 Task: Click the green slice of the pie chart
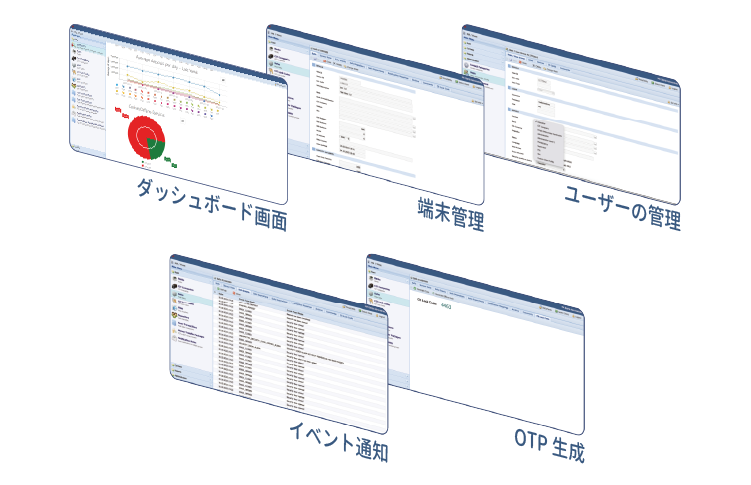pyautogui.click(x=155, y=146)
